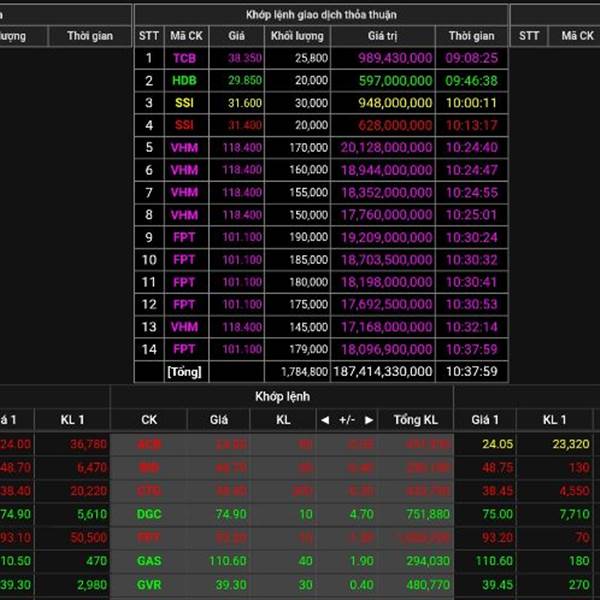The width and height of the screenshot is (600, 600).
Task: Click bid volume 36,780 in first row
Action: coord(88,444)
